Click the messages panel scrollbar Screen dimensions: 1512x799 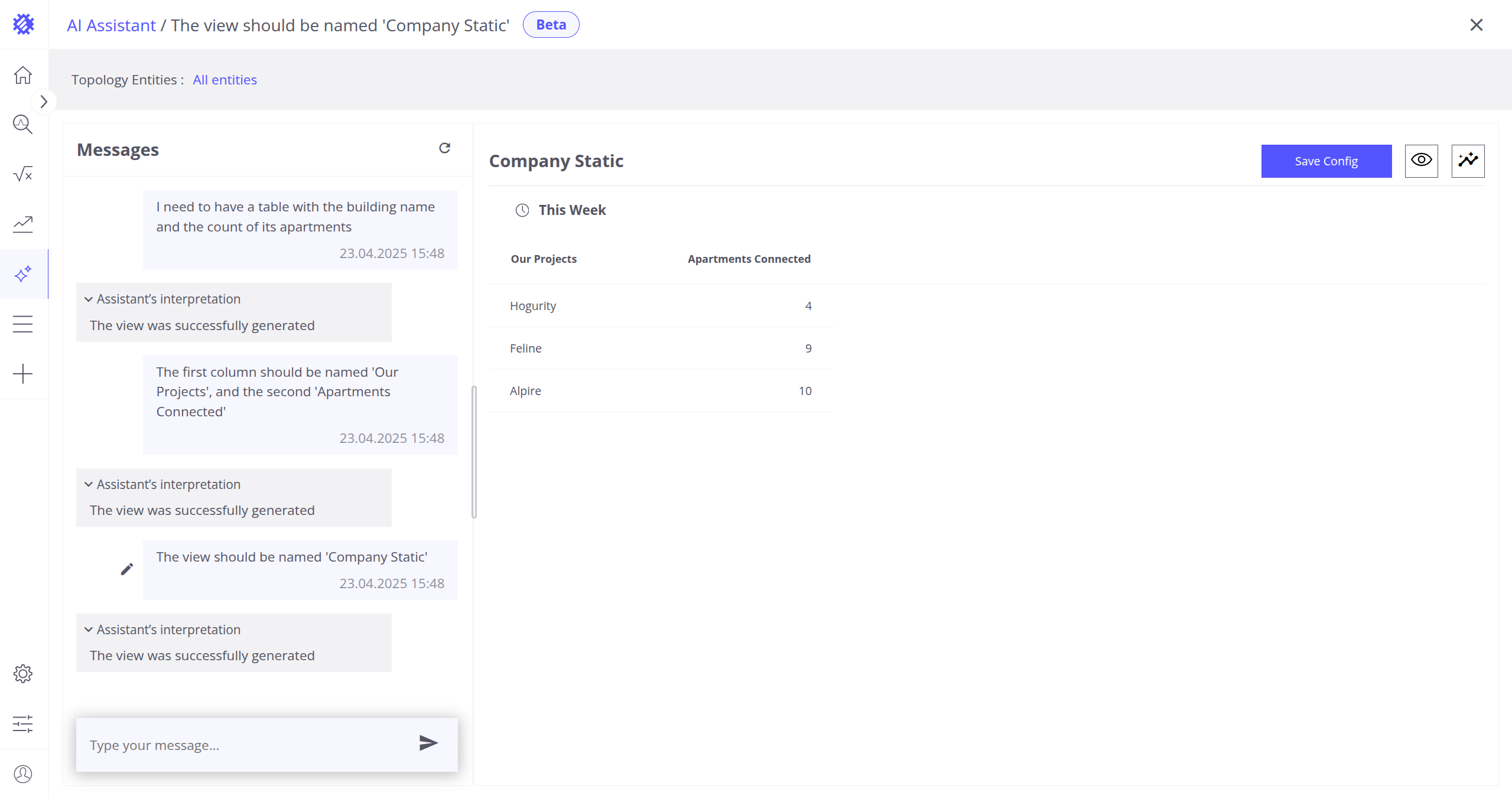click(474, 452)
